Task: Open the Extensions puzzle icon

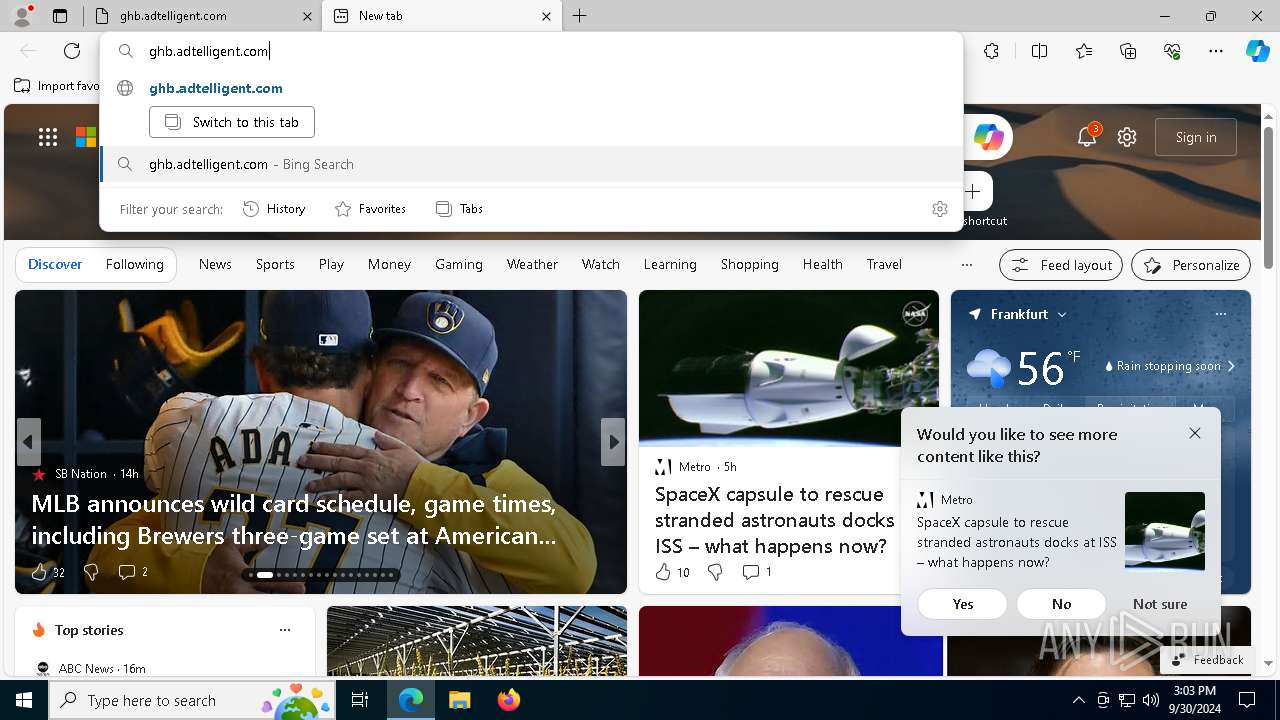Action: (x=991, y=51)
